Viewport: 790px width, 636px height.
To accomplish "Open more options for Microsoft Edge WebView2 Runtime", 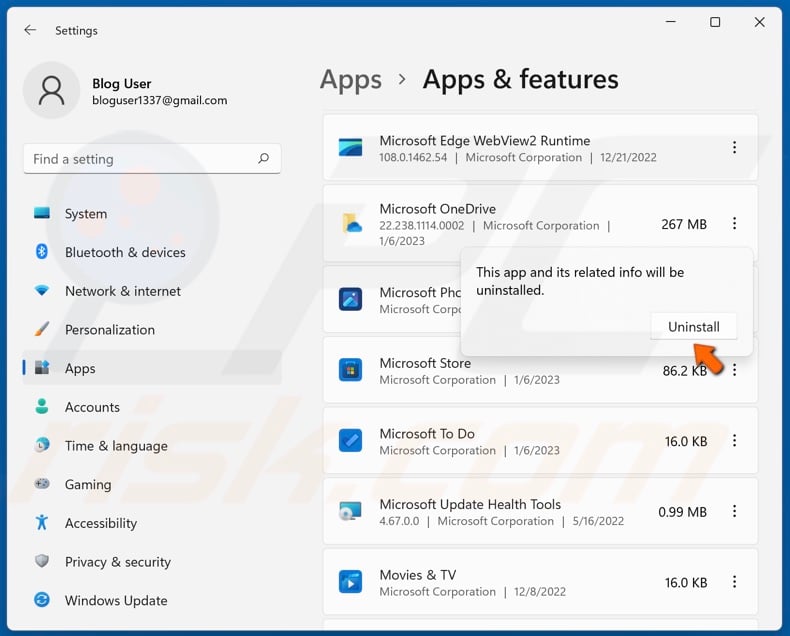I will (734, 148).
